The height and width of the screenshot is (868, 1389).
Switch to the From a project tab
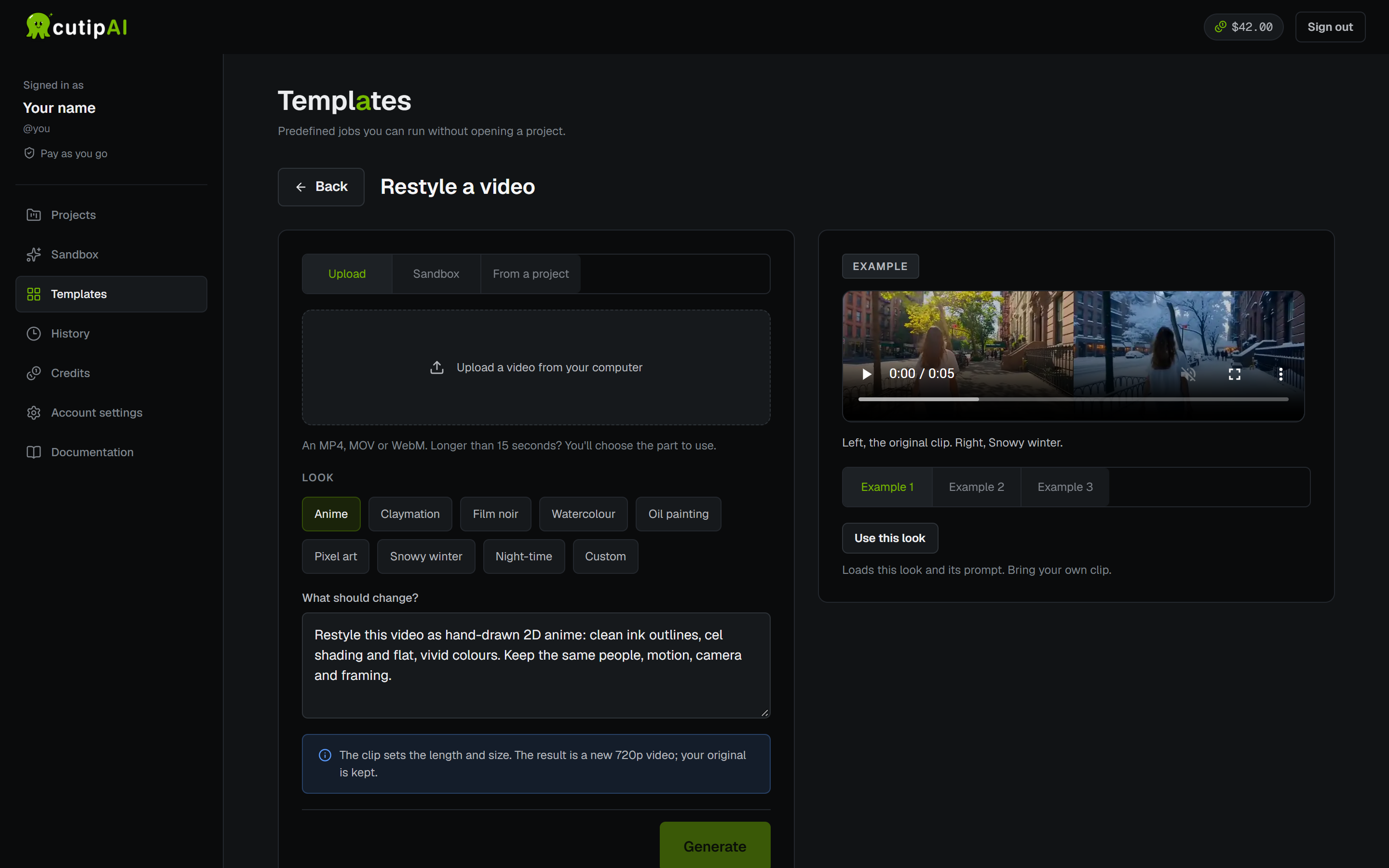tap(531, 274)
